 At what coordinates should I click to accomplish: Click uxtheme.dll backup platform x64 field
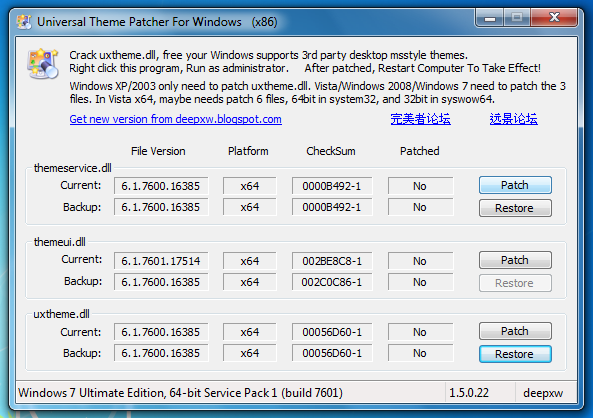coord(250,353)
